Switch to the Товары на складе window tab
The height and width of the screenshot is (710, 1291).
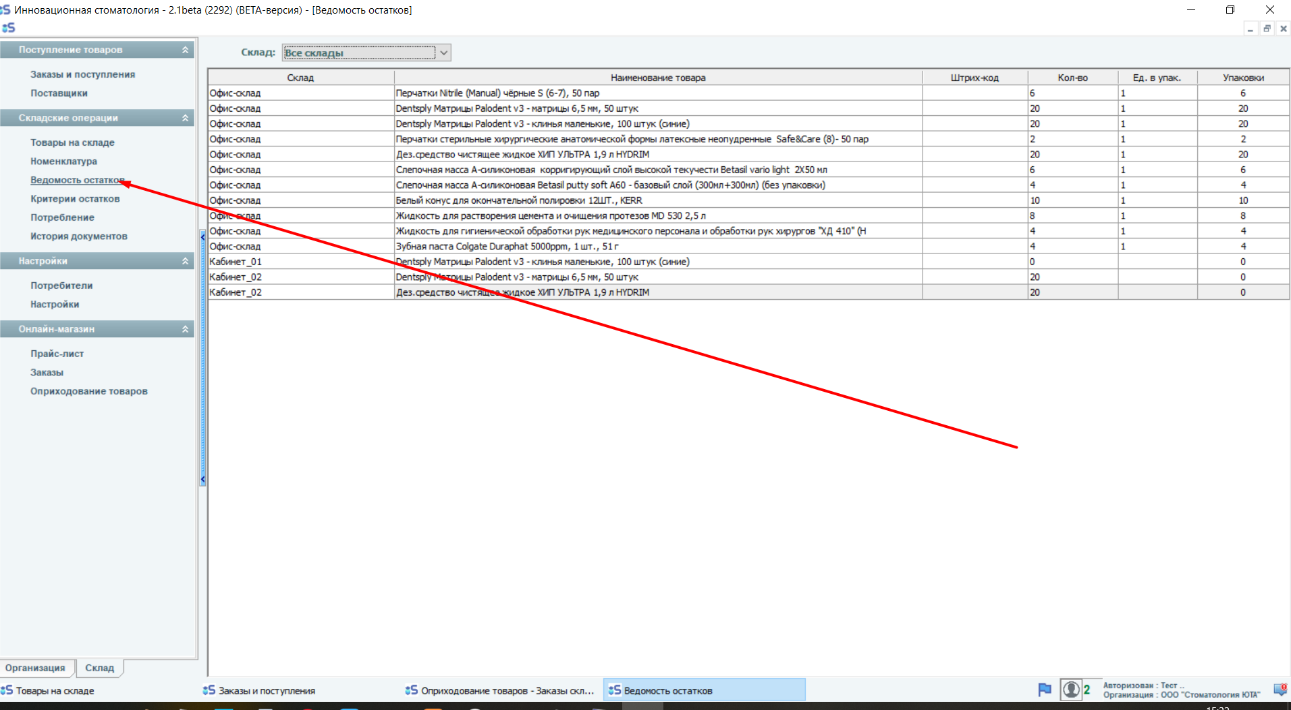point(56,691)
